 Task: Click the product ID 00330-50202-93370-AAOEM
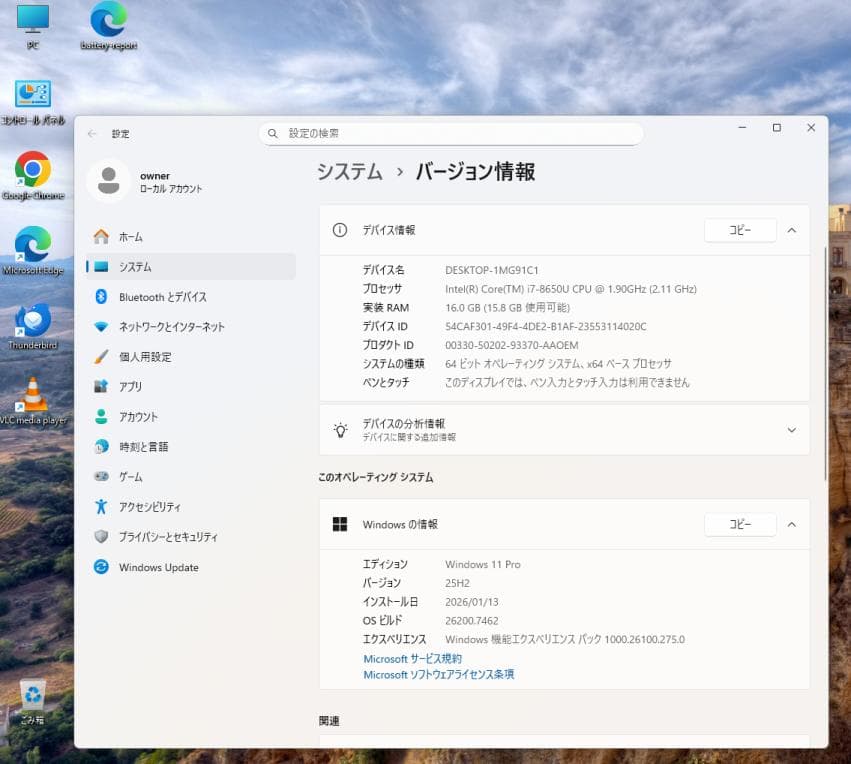click(x=512, y=345)
